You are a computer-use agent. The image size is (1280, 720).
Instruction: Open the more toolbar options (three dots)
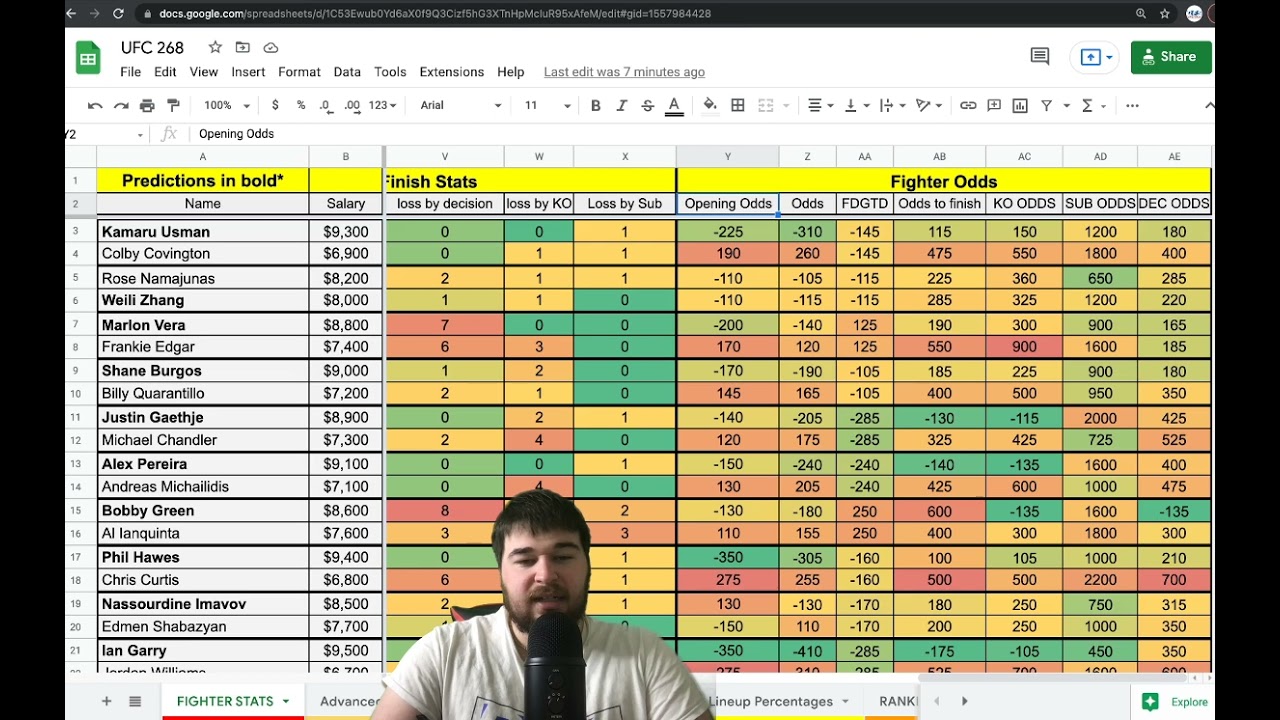point(1132,105)
